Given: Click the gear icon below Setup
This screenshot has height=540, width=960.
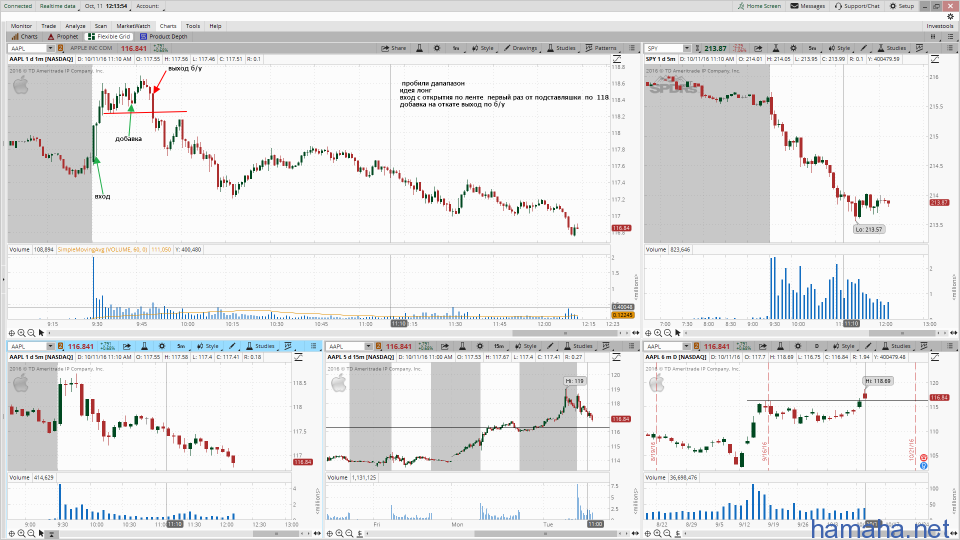Looking at the screenshot, I should (950, 17).
